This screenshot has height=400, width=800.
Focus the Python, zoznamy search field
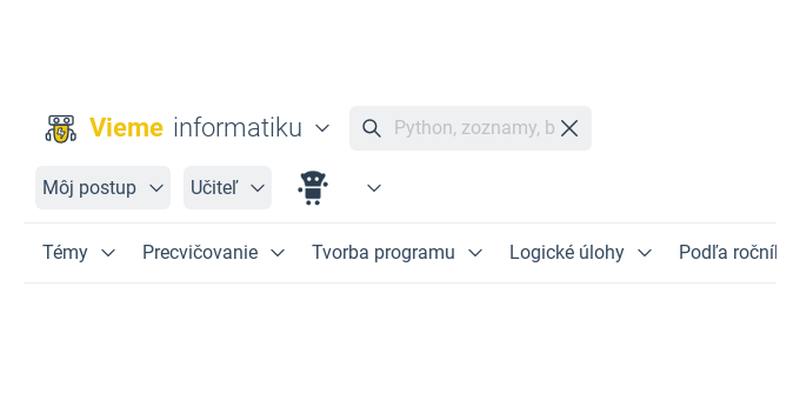tap(473, 128)
